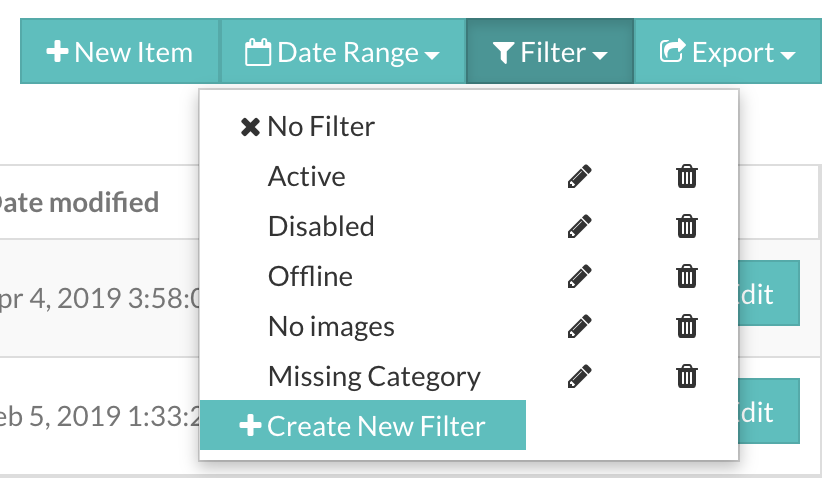Edit the Disabled filter with pencil icon
830x478 pixels.
tap(580, 227)
